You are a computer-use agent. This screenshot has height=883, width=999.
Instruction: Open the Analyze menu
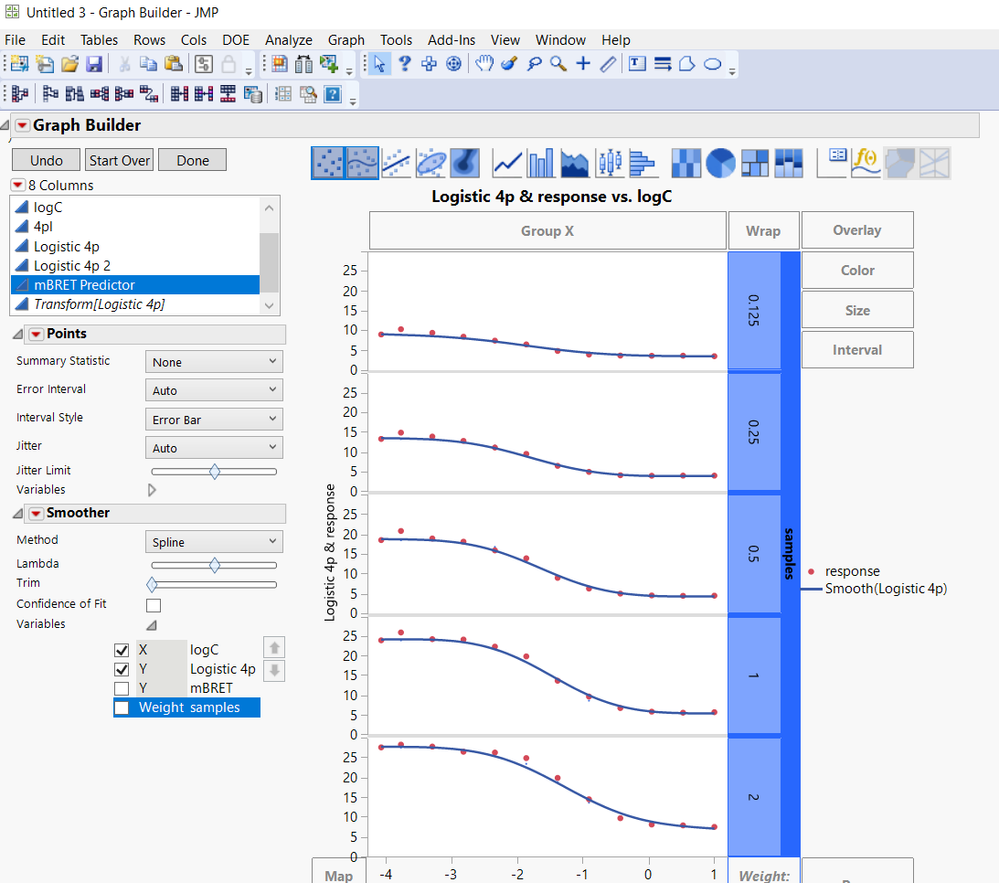click(288, 40)
